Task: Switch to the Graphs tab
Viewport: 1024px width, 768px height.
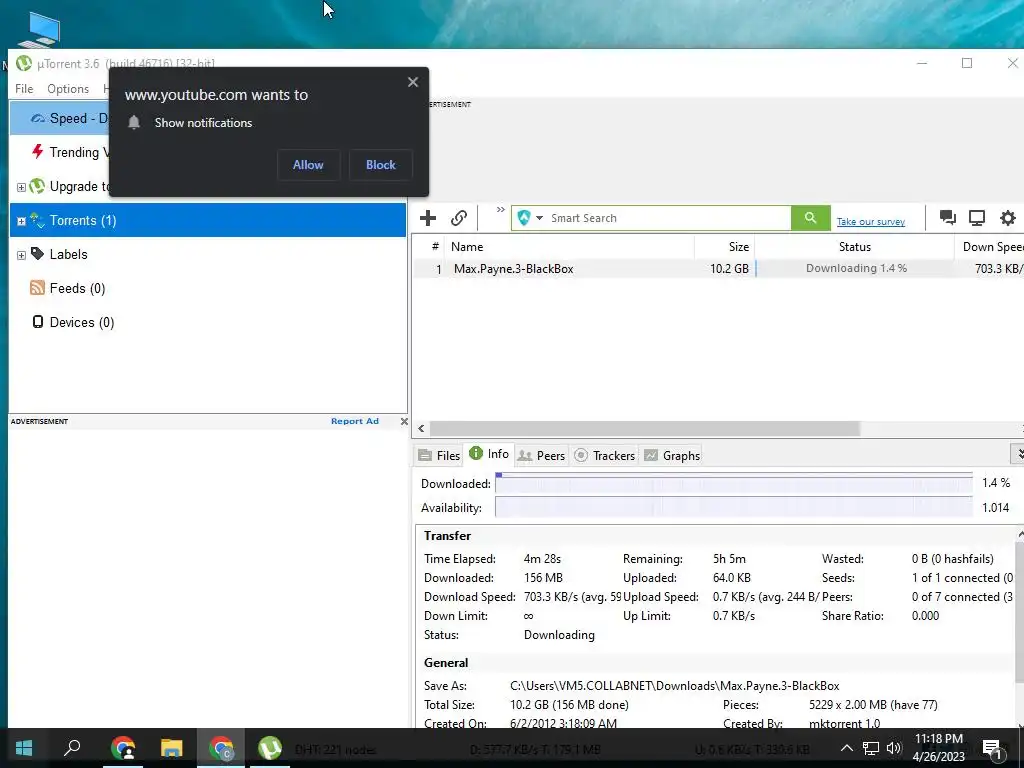Action: 672,455
